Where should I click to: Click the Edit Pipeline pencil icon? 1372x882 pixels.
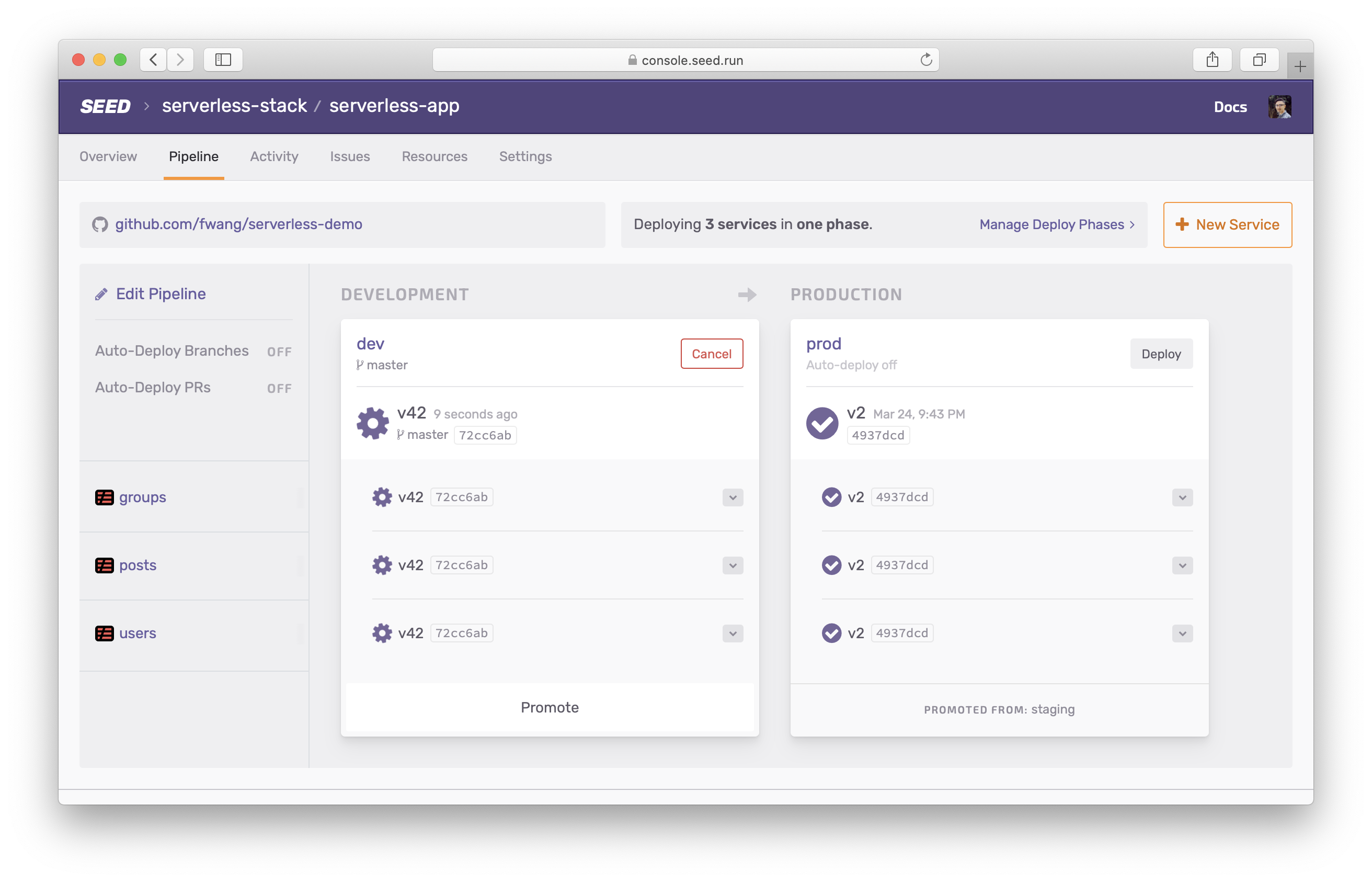tap(100, 294)
